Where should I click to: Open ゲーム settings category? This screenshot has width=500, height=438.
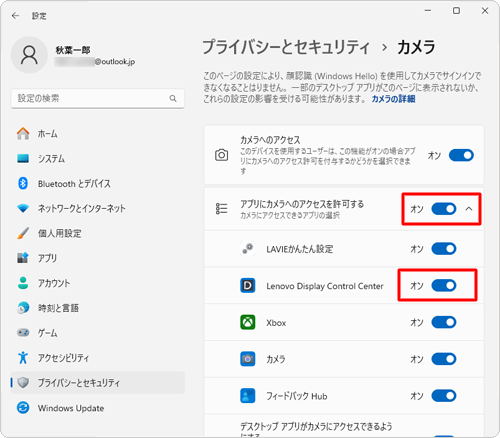[97, 333]
